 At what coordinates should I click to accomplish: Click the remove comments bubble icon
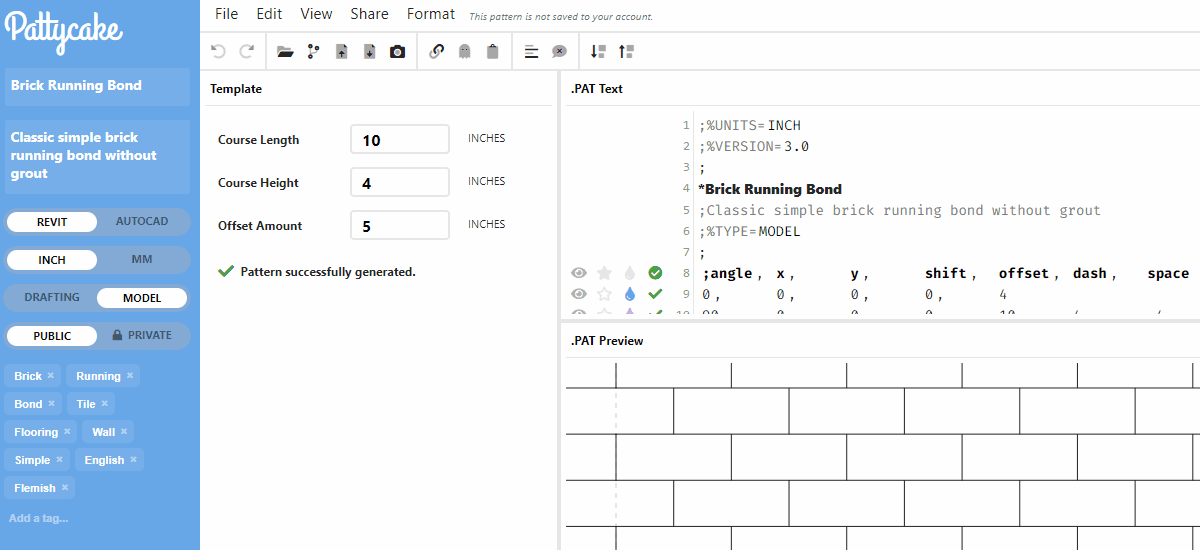pyautogui.click(x=559, y=52)
